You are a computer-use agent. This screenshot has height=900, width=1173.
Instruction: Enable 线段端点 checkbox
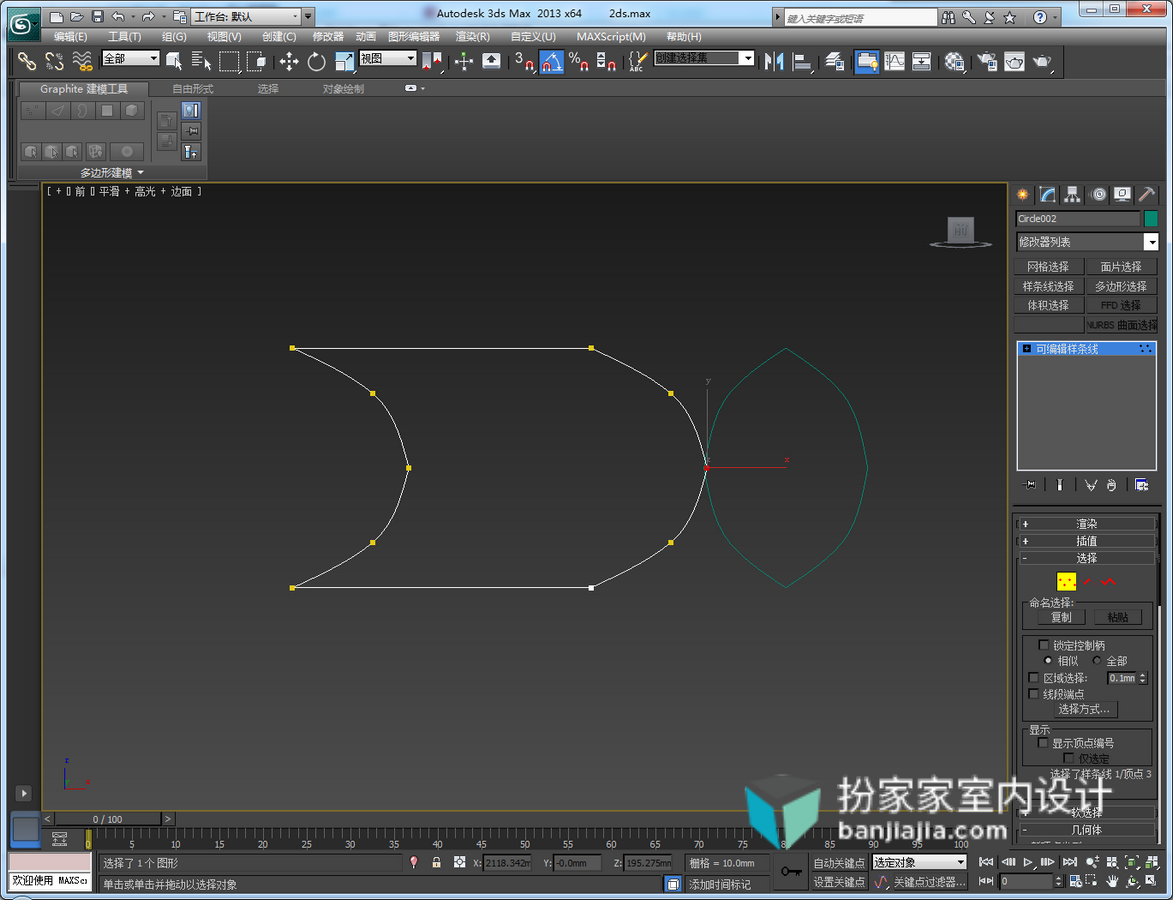[x=1034, y=694]
